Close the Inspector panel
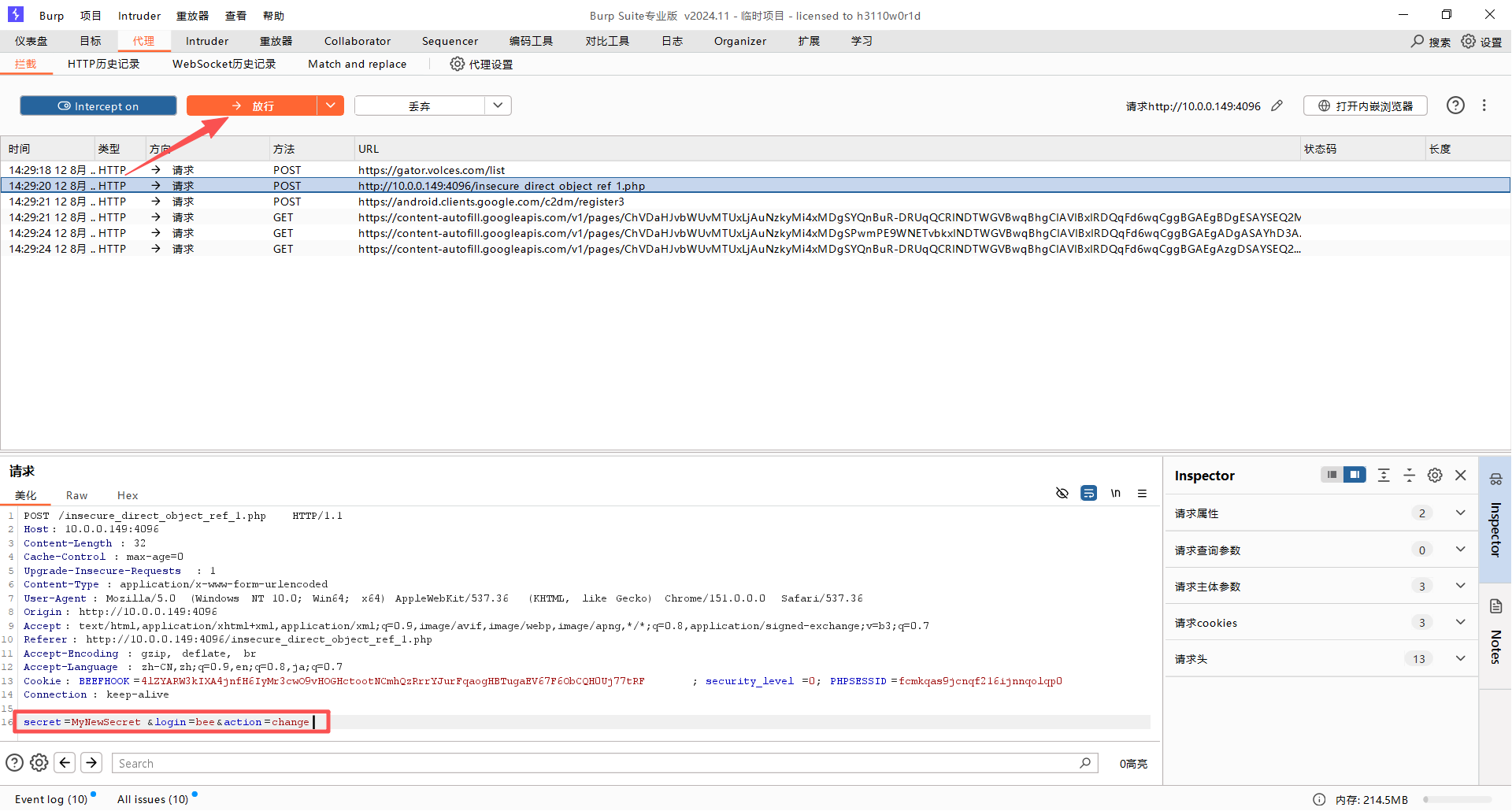Viewport: 1512px width, 811px height. click(x=1461, y=475)
